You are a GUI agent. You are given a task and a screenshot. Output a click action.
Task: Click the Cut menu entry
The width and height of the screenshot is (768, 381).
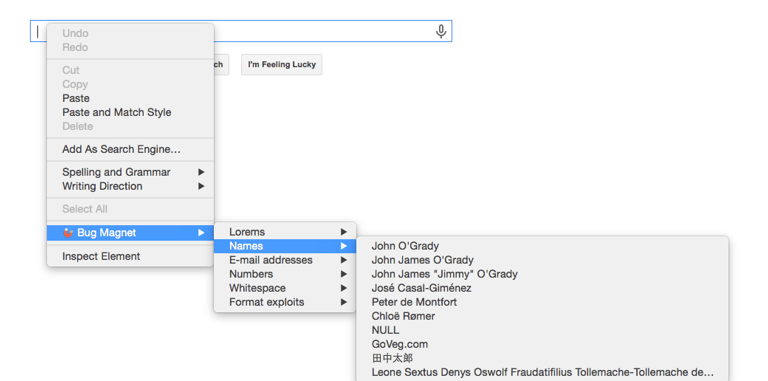(130, 71)
